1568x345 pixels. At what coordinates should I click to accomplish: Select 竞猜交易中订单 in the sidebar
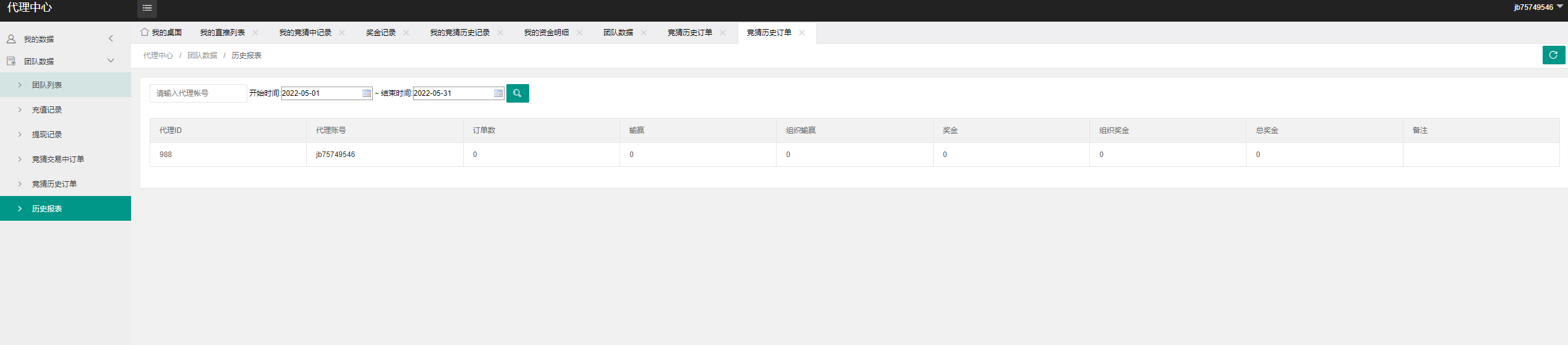pos(58,160)
